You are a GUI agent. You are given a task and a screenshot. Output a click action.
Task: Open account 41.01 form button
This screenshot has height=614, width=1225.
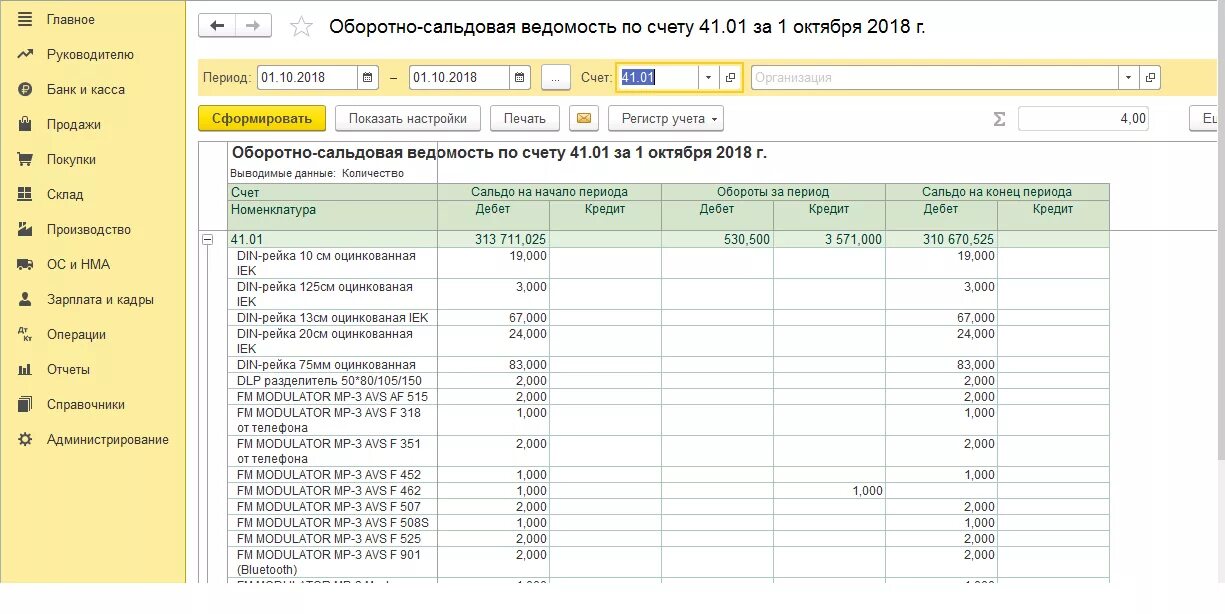point(730,77)
